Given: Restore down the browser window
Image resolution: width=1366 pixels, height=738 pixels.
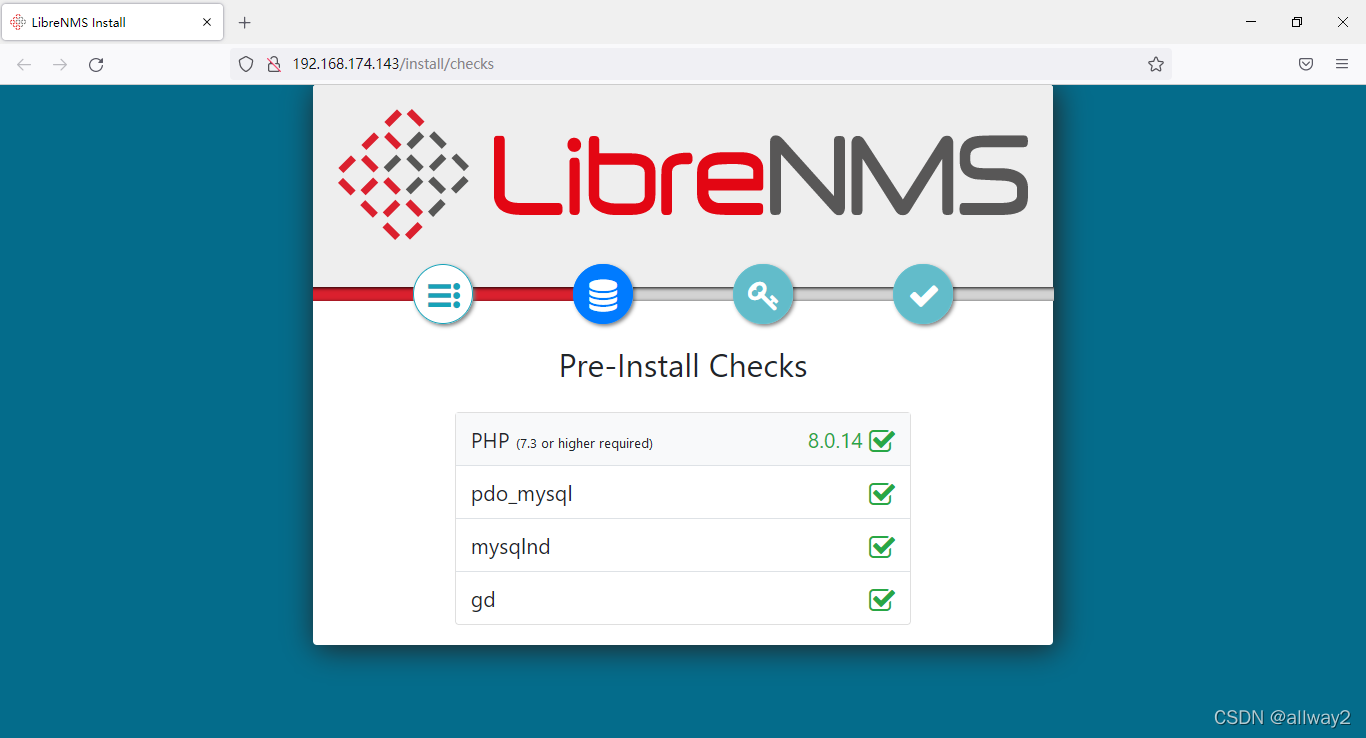Looking at the screenshot, I should 1297,22.
